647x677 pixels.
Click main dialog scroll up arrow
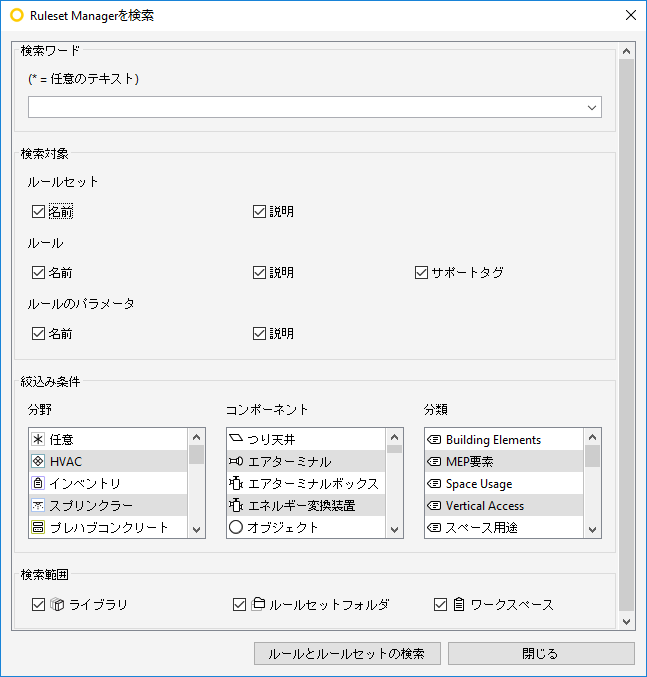tap(626, 51)
